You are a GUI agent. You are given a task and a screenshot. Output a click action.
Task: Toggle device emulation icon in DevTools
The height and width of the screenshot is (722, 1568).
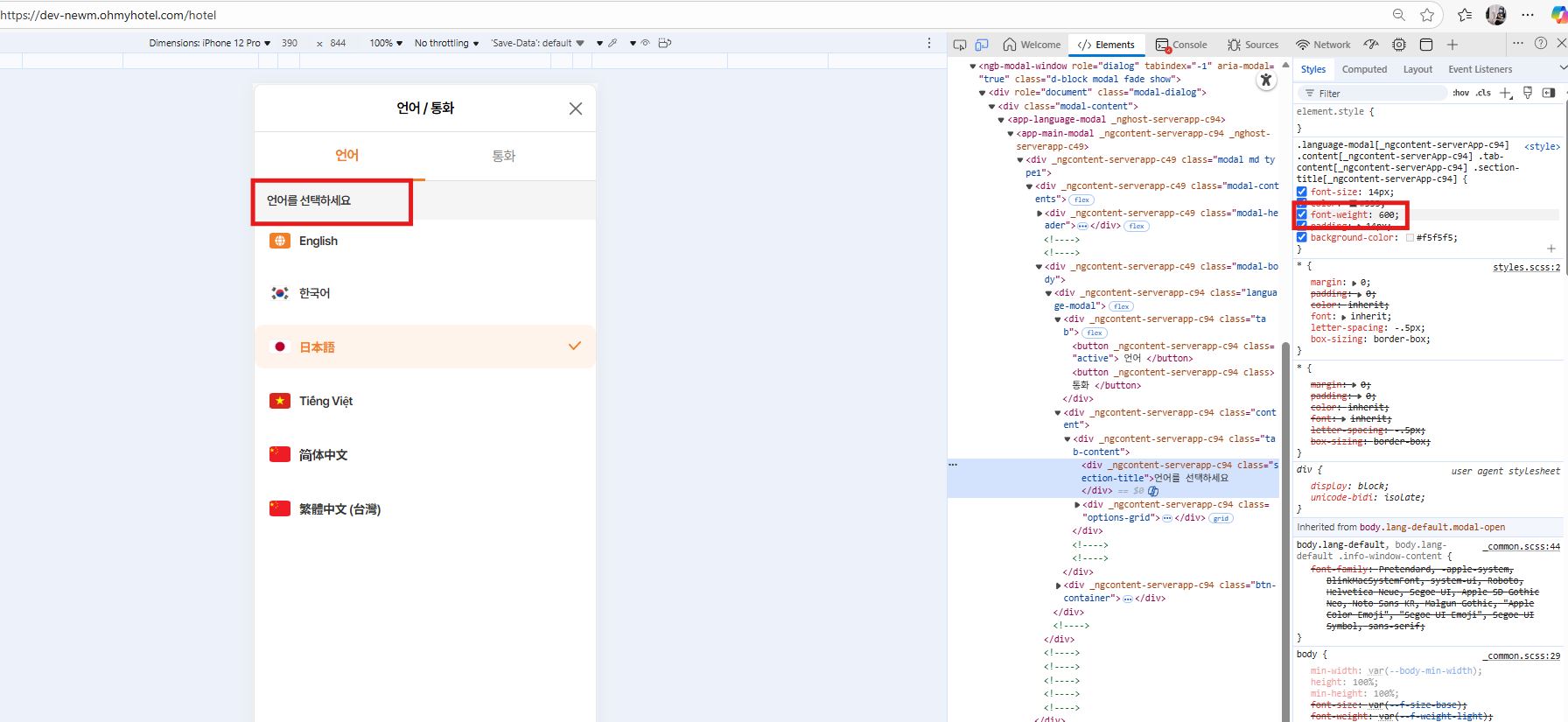[x=982, y=45]
